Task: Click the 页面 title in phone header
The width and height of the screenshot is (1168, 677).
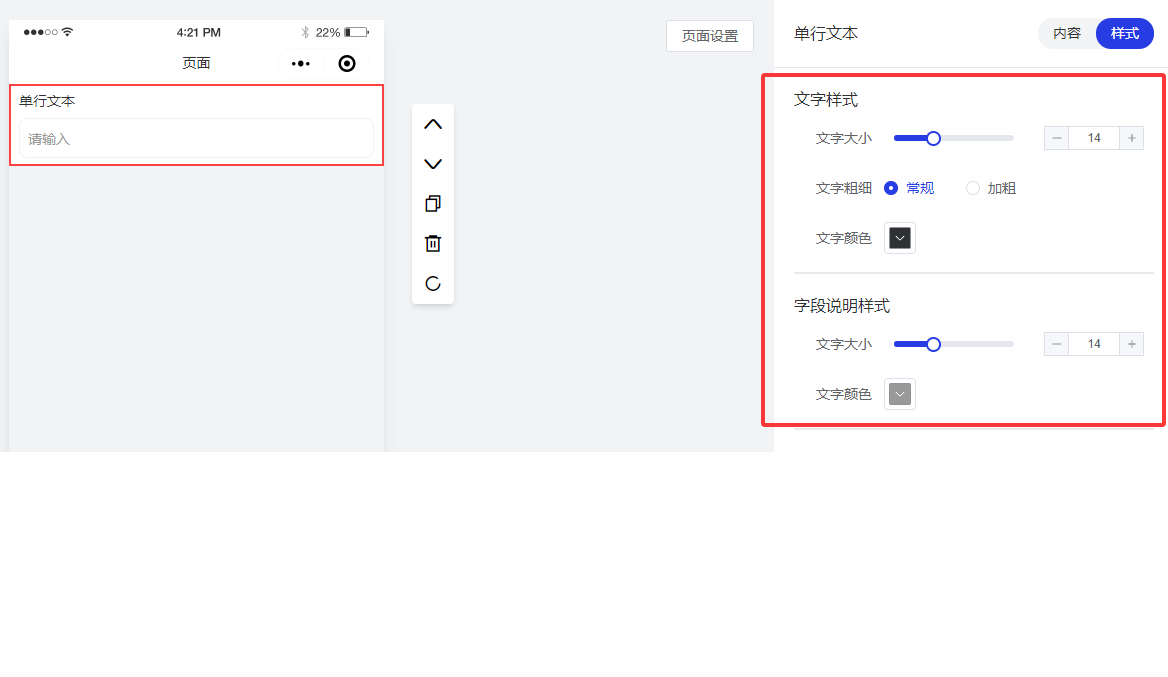Action: pos(197,63)
